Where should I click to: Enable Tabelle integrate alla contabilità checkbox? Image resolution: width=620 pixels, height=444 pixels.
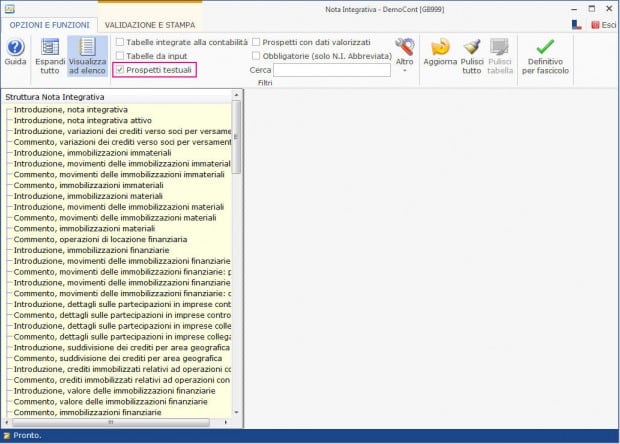[x=120, y=42]
